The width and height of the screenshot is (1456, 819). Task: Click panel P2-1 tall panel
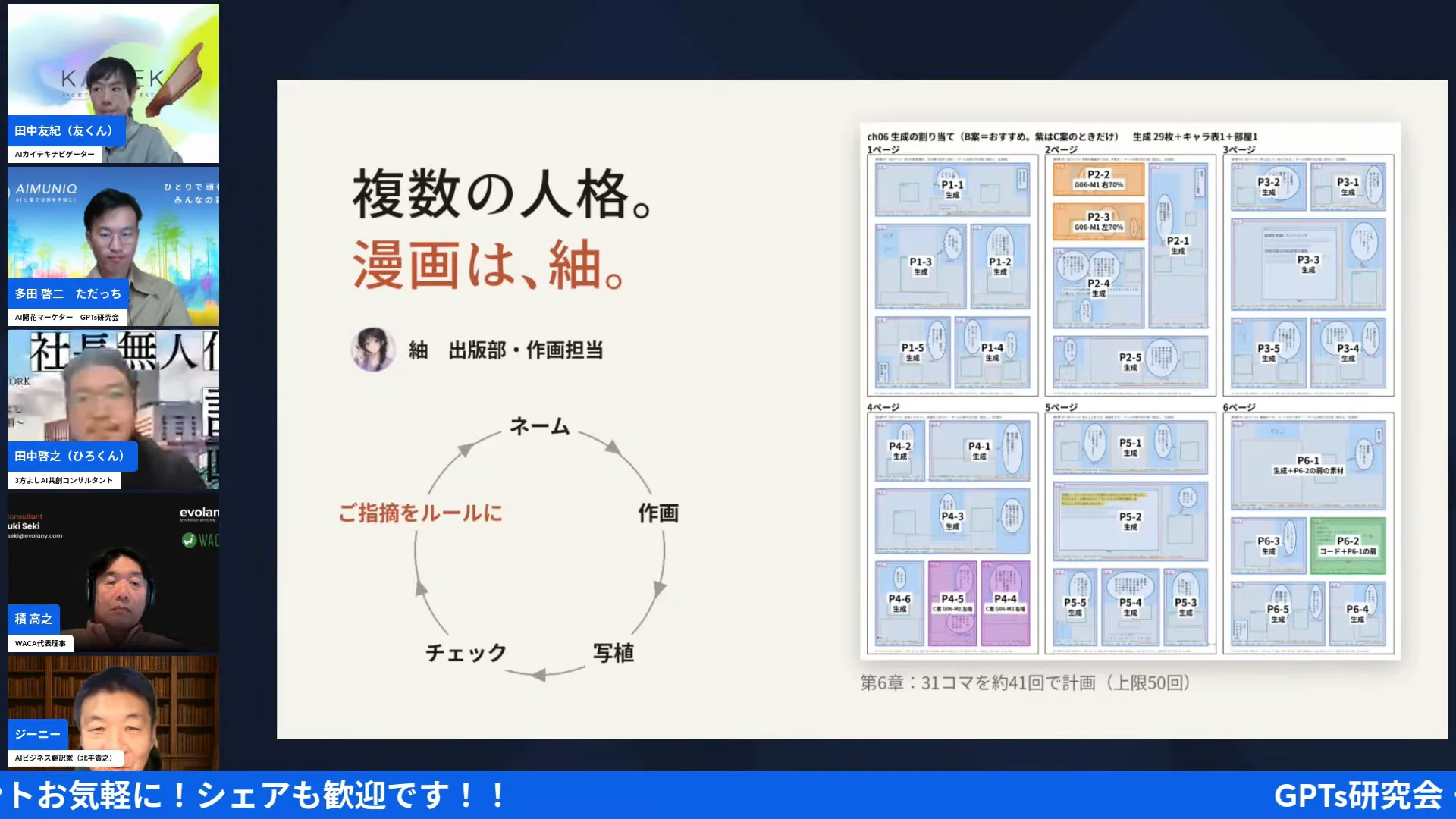(x=1178, y=245)
